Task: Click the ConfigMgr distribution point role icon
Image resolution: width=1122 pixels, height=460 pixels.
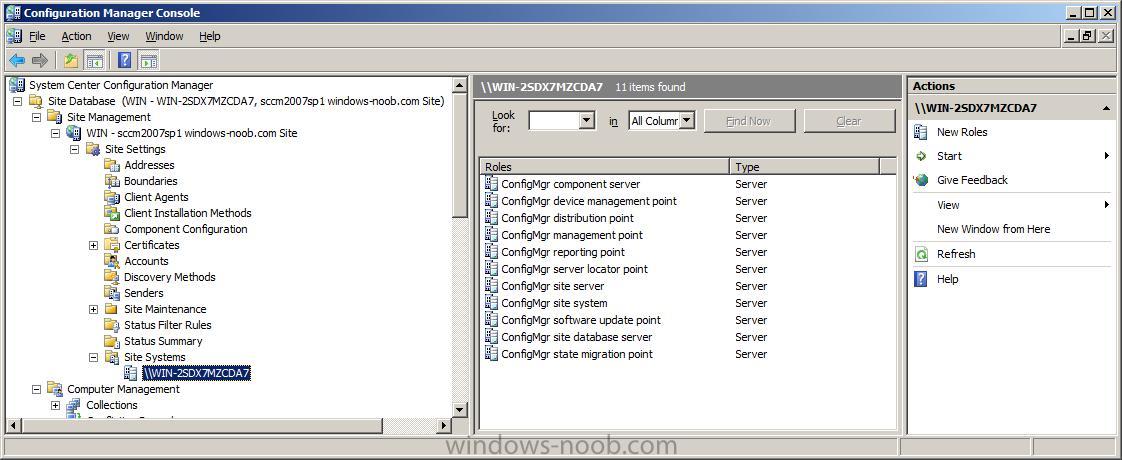Action: click(491, 217)
